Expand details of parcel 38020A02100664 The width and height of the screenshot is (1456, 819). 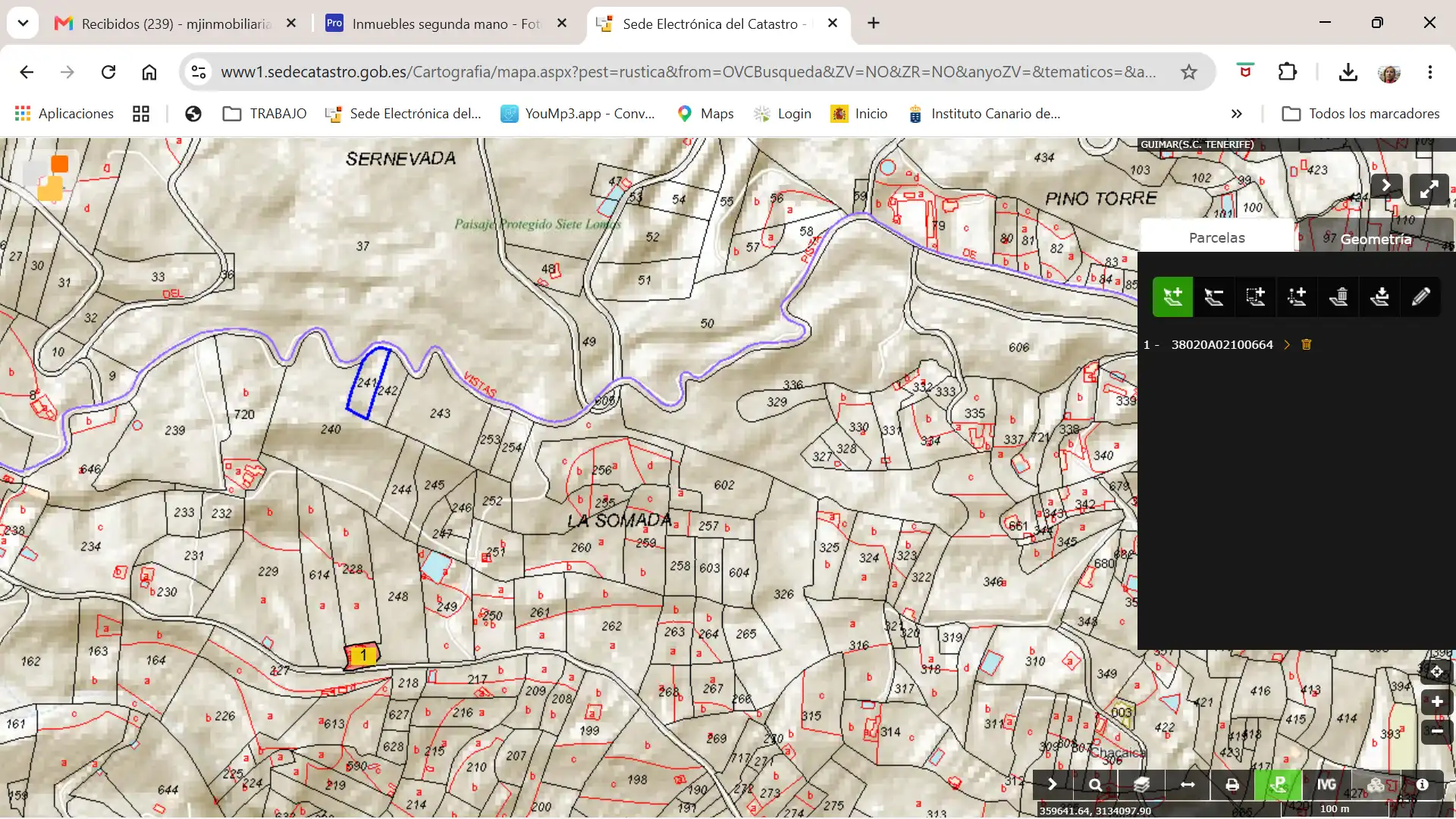click(x=1287, y=344)
